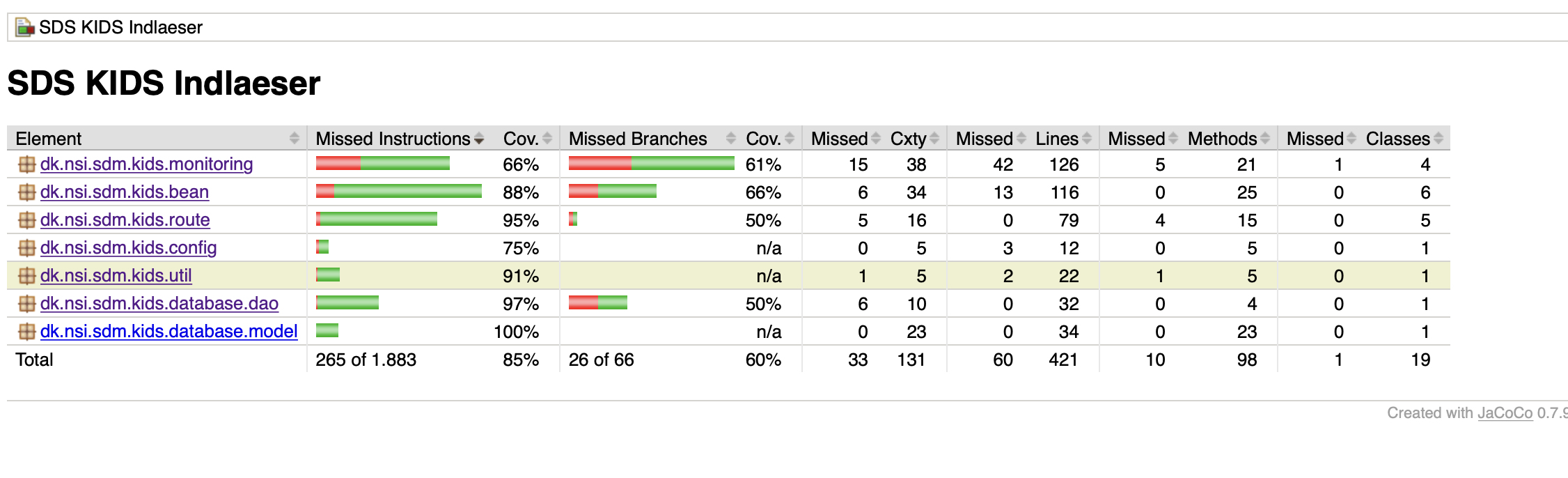The image size is (1568, 478).
Task: Sort by Missed Instructions column header
Action: coord(393,139)
